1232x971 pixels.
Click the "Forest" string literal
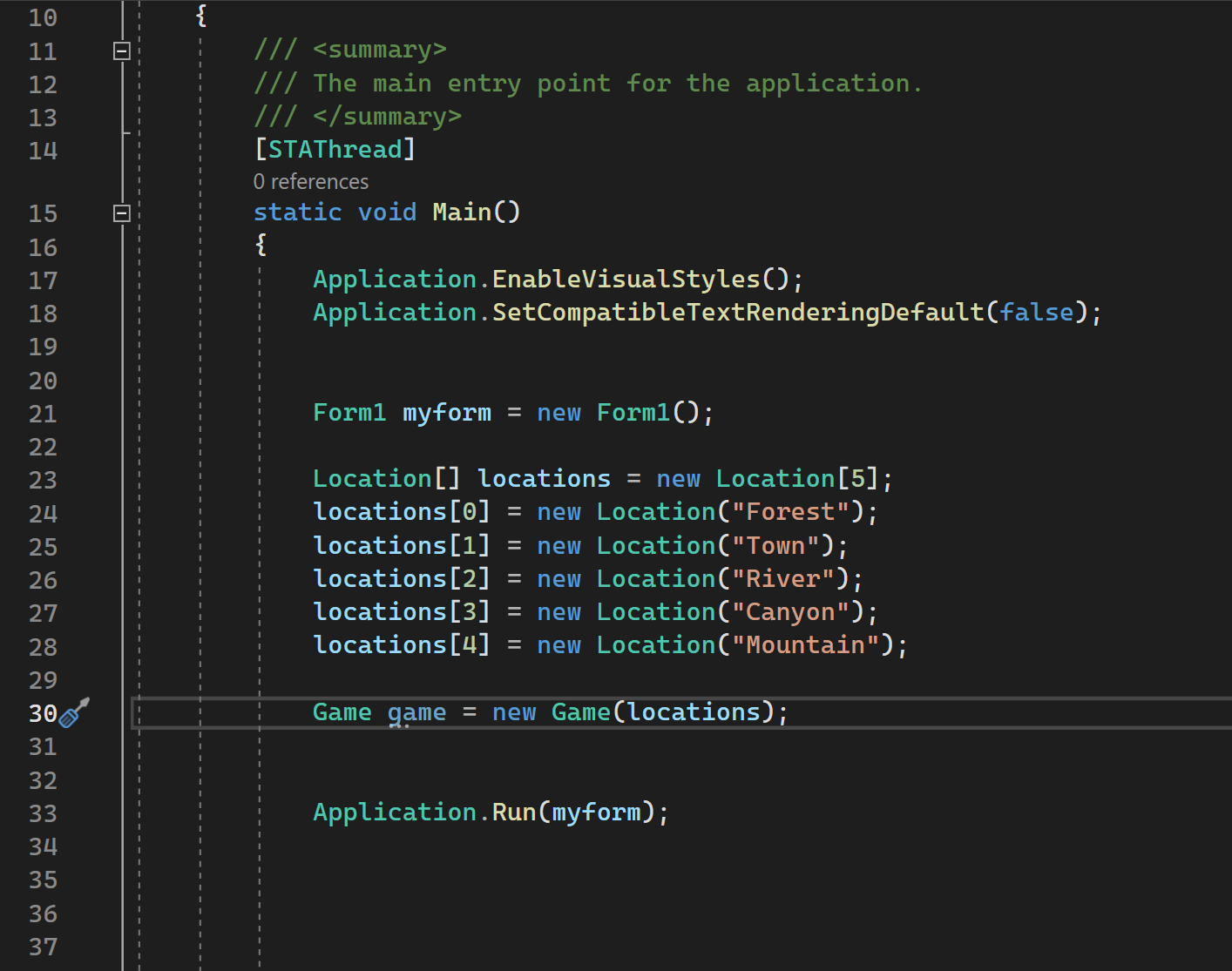(x=790, y=512)
